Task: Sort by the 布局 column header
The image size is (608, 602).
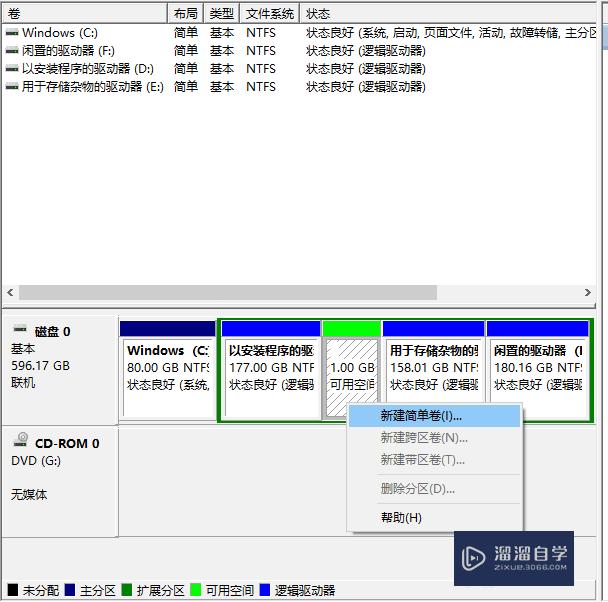Action: click(185, 14)
